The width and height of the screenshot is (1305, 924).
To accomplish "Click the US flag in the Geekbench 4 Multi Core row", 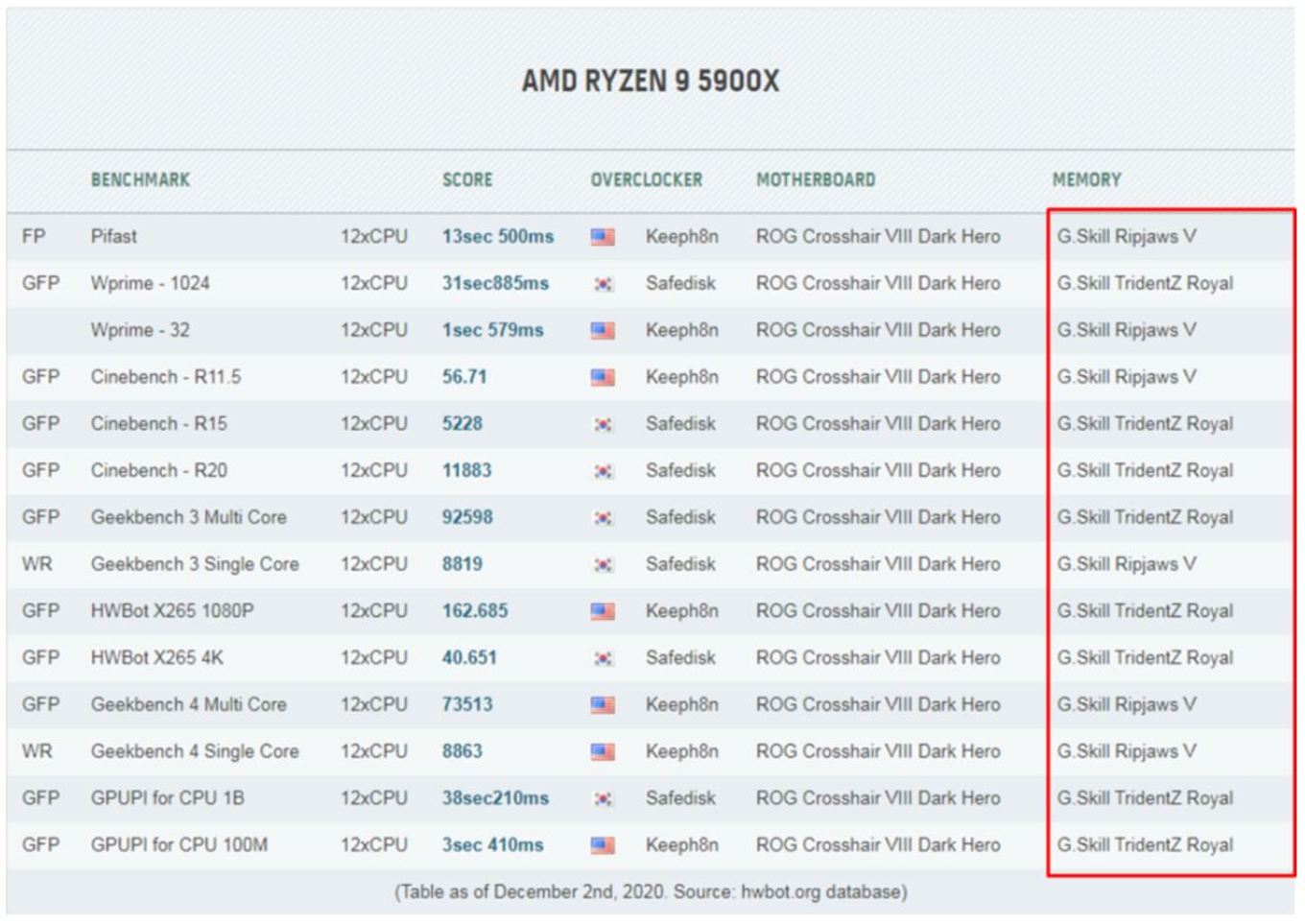I will (x=603, y=705).
